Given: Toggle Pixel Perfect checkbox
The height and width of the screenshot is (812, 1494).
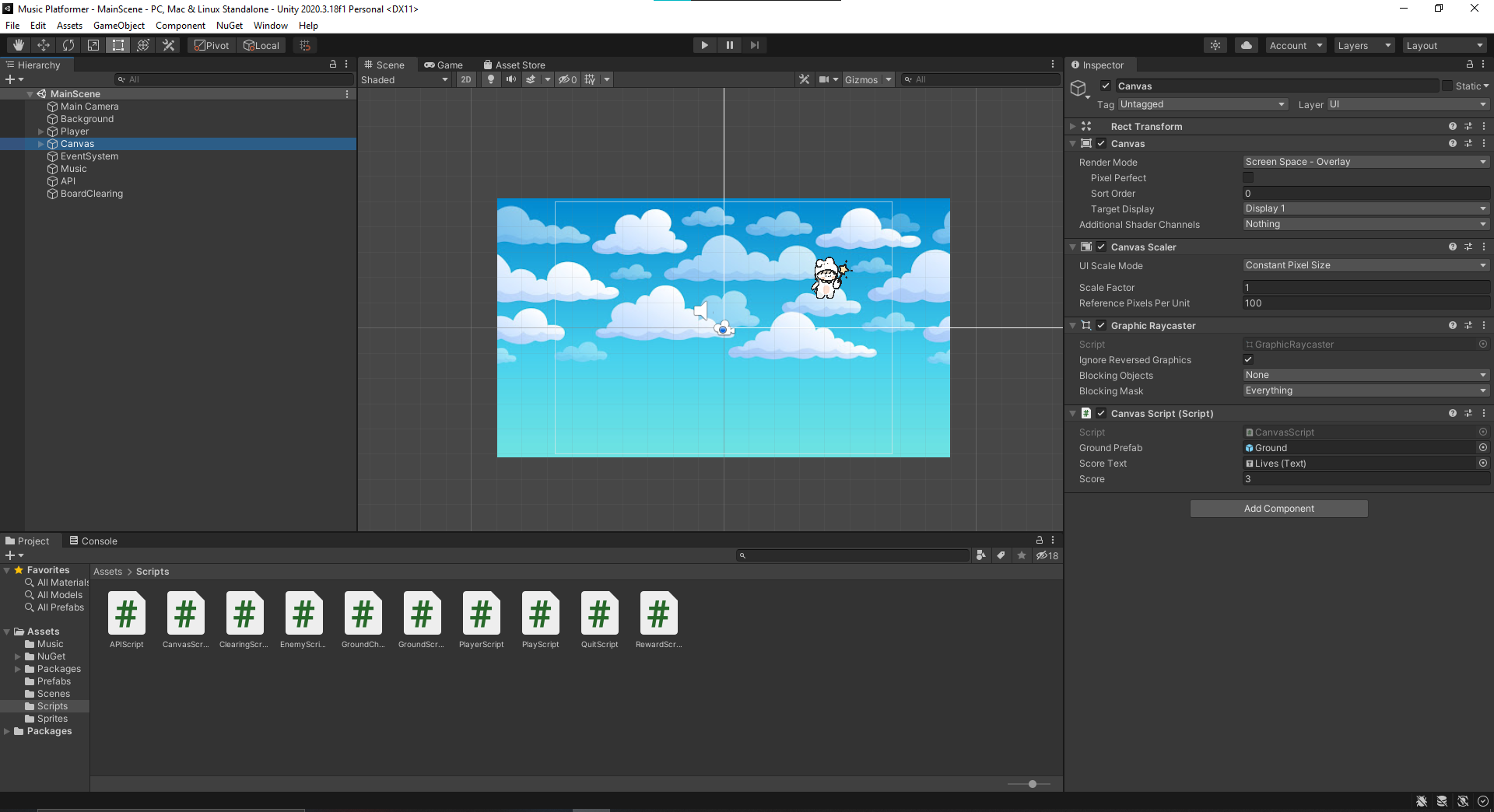Looking at the screenshot, I should pyautogui.click(x=1248, y=178).
